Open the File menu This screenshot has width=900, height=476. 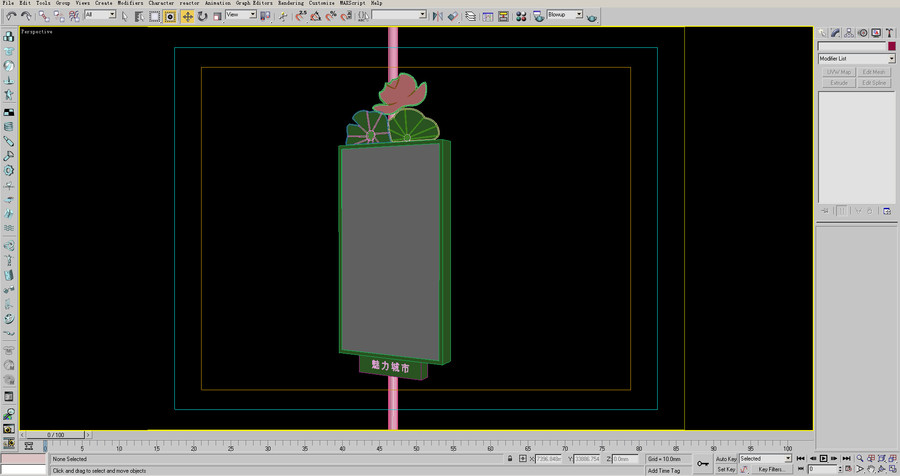tap(8, 3)
